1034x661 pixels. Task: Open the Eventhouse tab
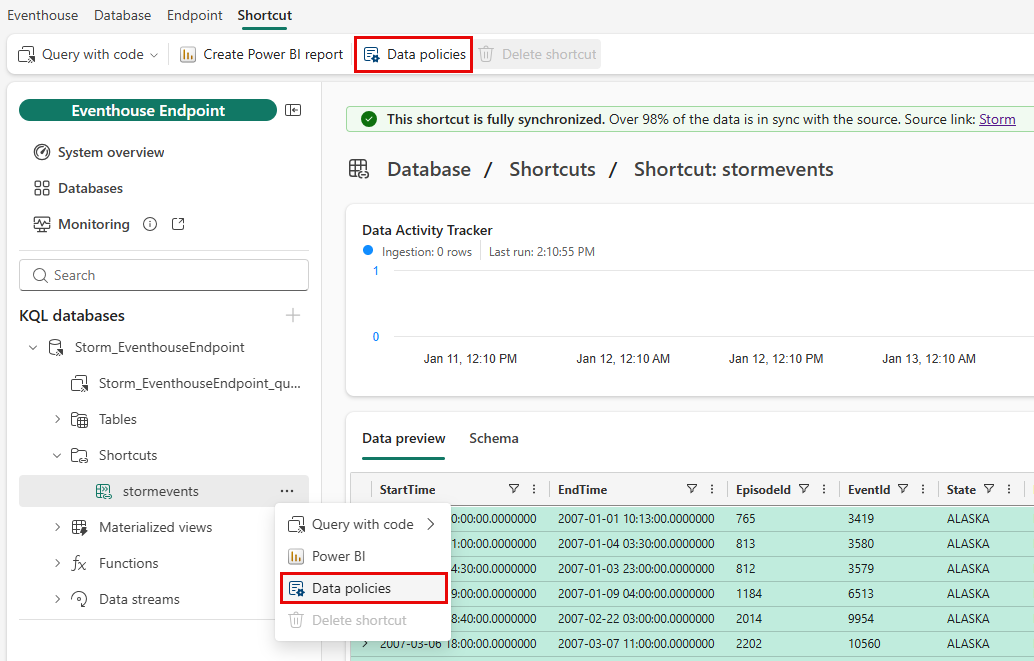42,15
